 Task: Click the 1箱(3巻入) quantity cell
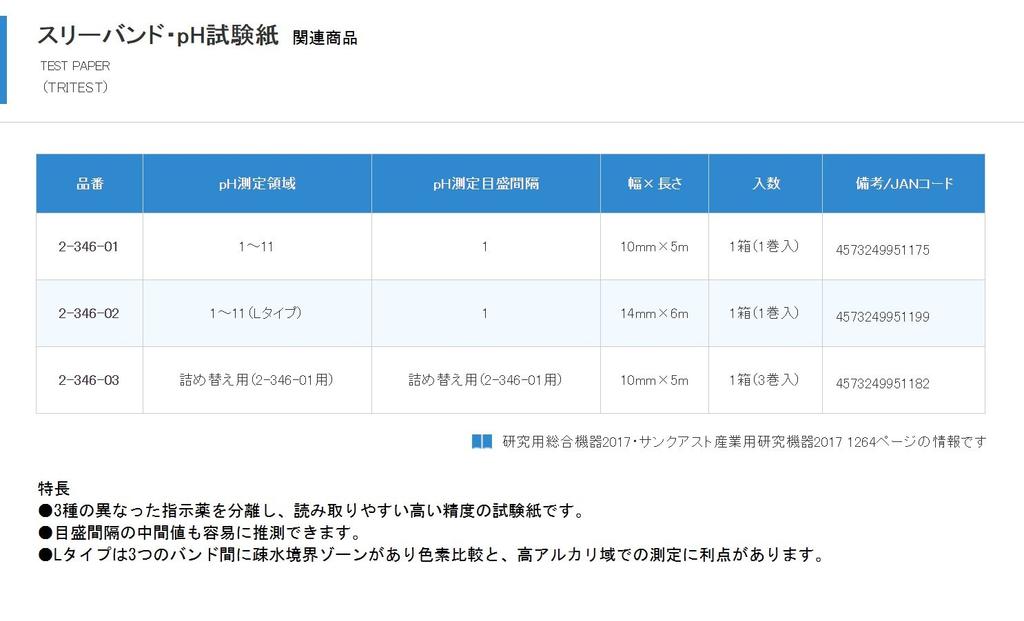coord(764,380)
